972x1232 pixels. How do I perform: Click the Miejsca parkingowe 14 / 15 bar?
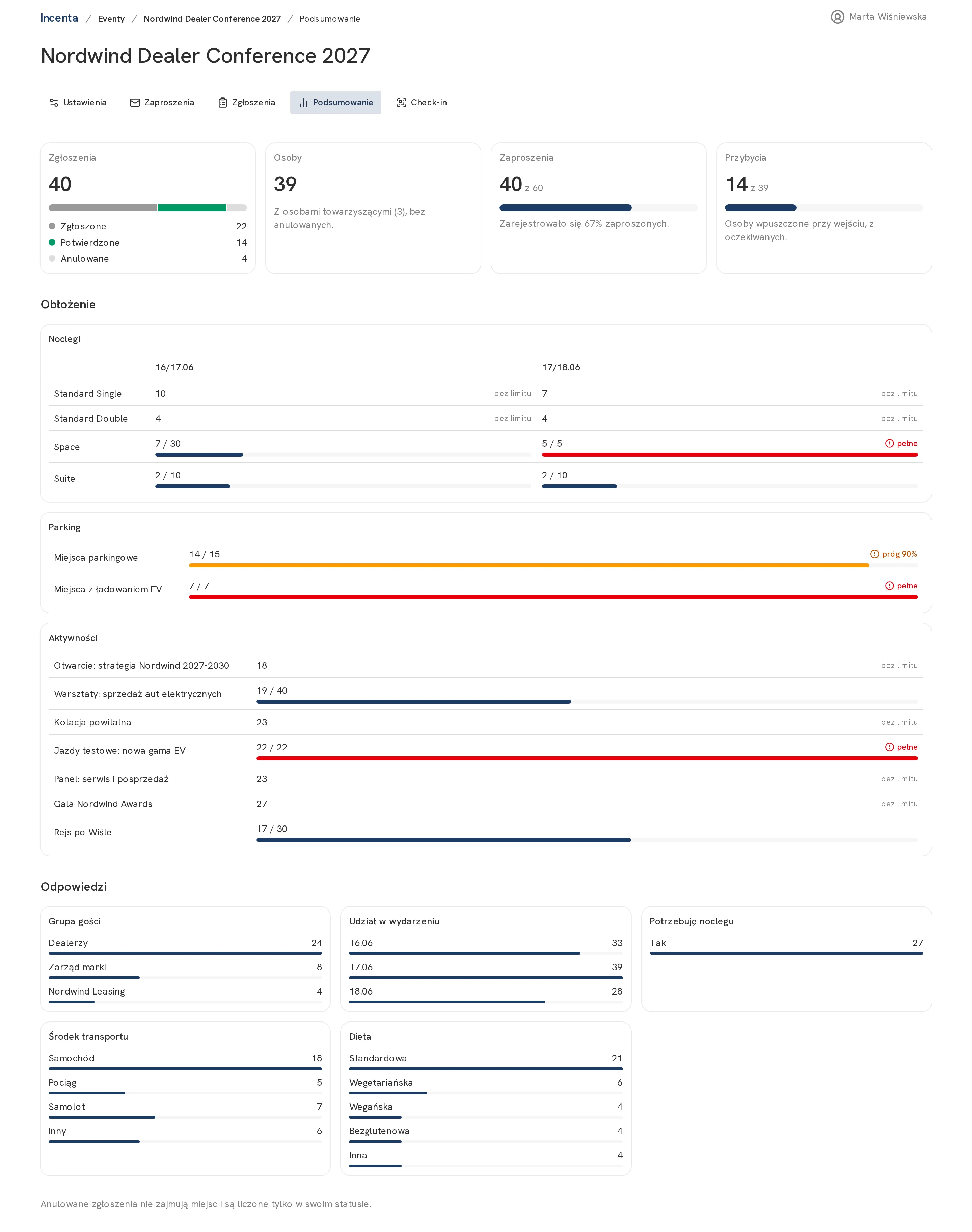coord(553,565)
